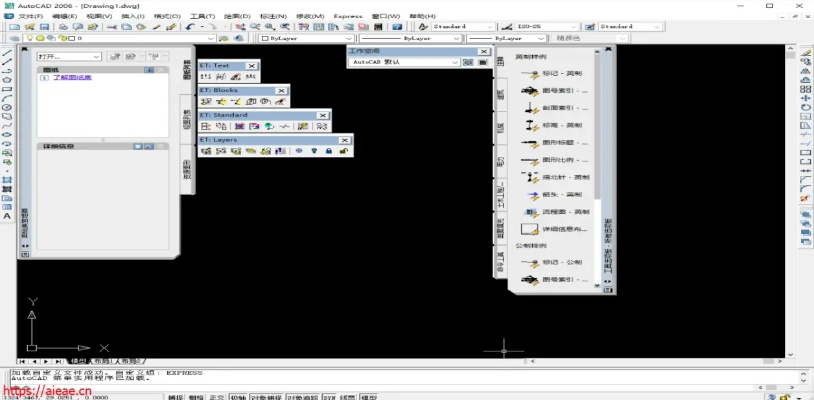Click the 了解图纸集 link
This screenshot has height=400, width=814.
pyautogui.click(x=72, y=77)
